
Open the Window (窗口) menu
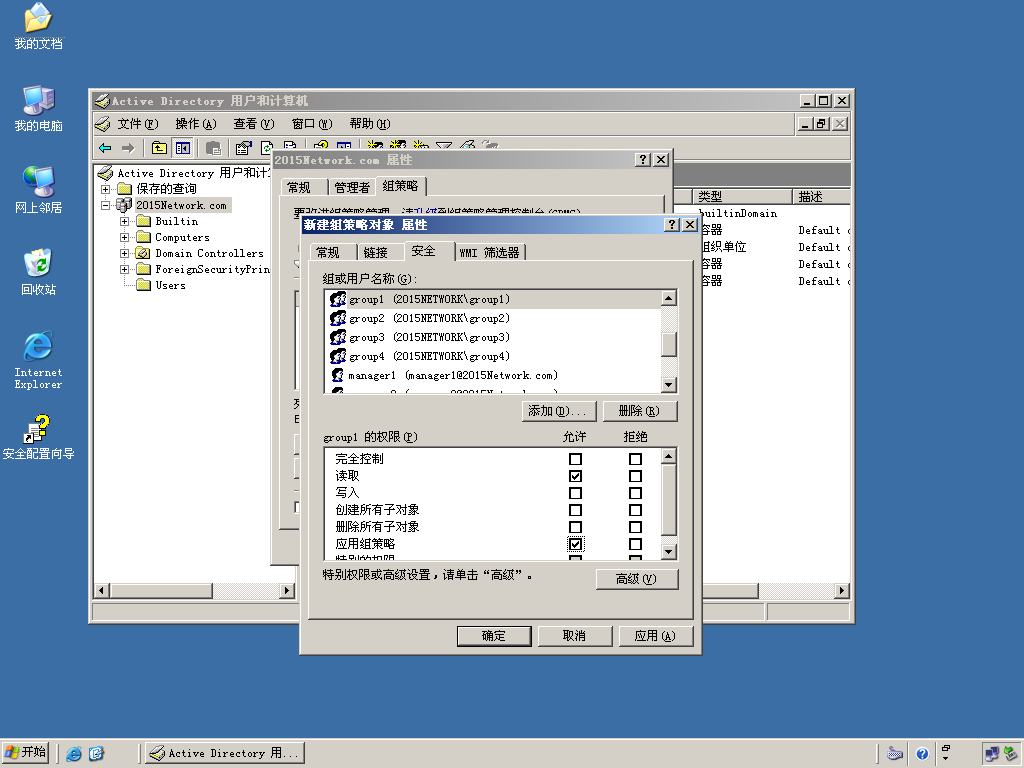pyautogui.click(x=312, y=123)
